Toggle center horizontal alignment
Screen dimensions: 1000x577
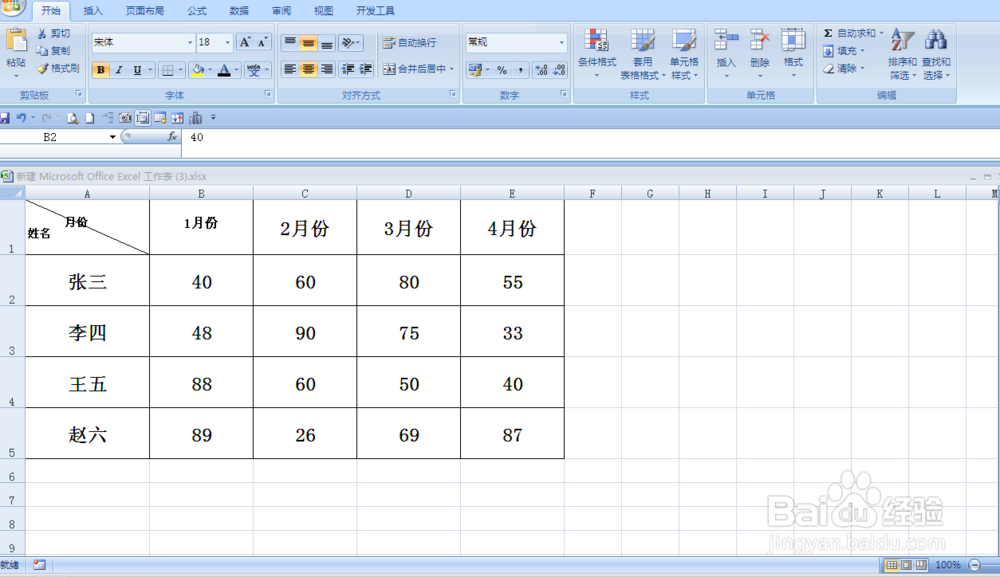(x=308, y=69)
